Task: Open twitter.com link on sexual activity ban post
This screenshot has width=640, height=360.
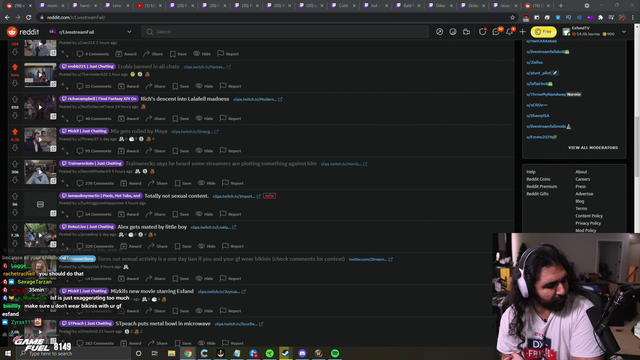Action: coord(370,259)
